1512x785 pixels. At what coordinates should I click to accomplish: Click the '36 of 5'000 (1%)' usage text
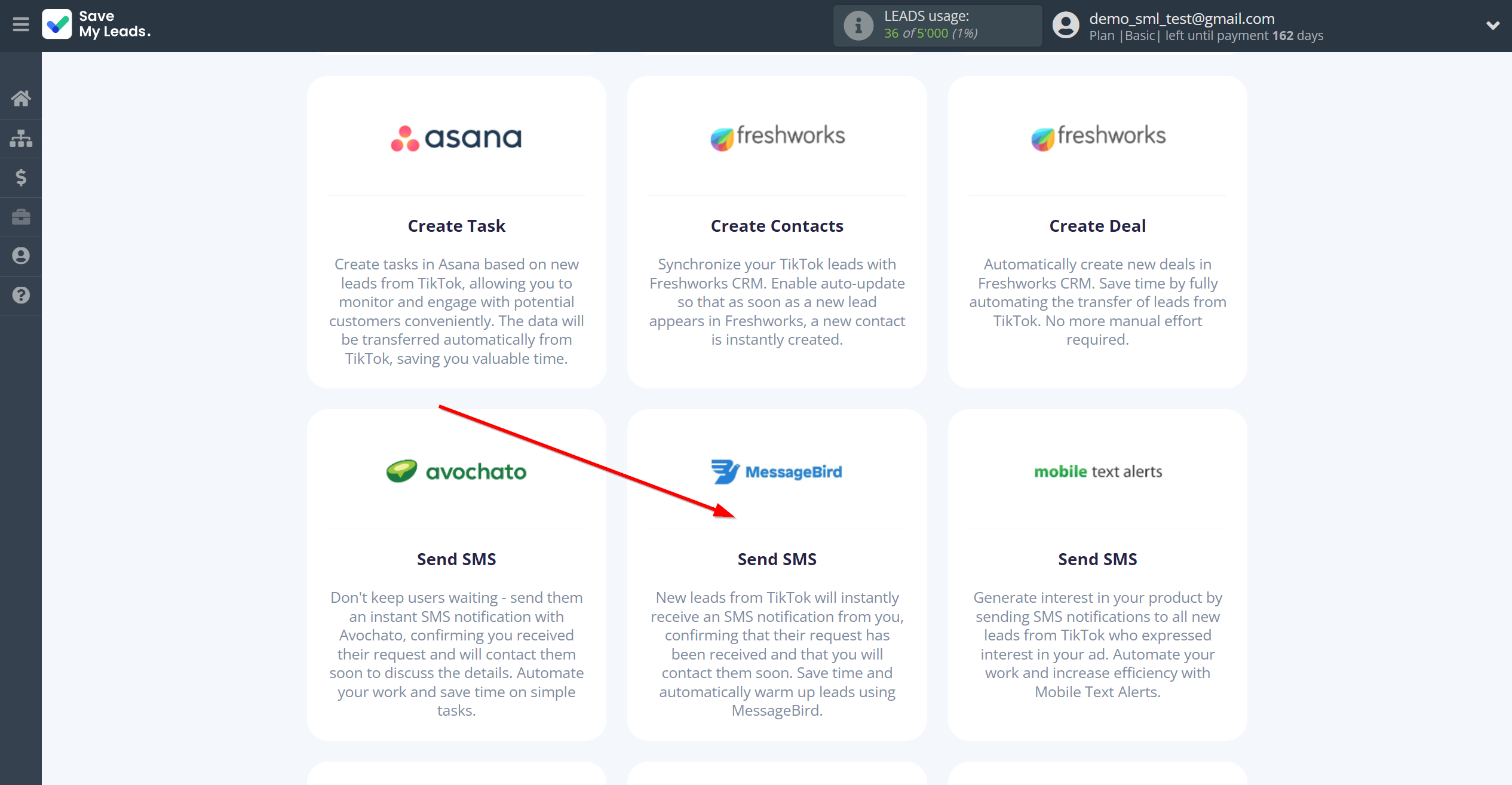[931, 33]
